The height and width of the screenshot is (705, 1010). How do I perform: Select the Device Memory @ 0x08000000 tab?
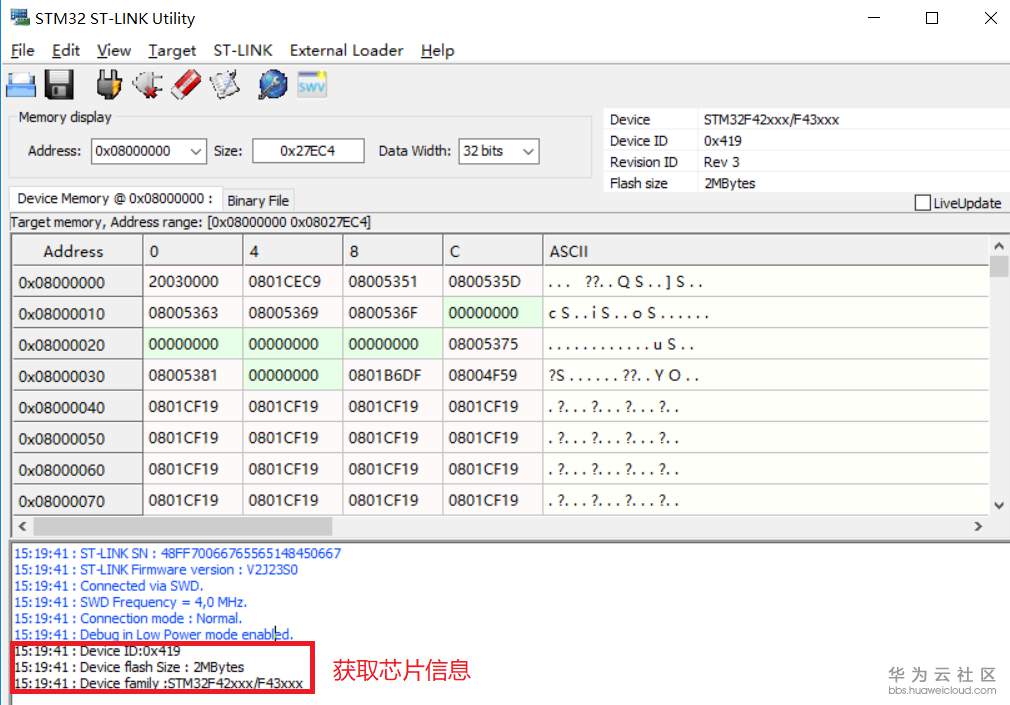115,198
